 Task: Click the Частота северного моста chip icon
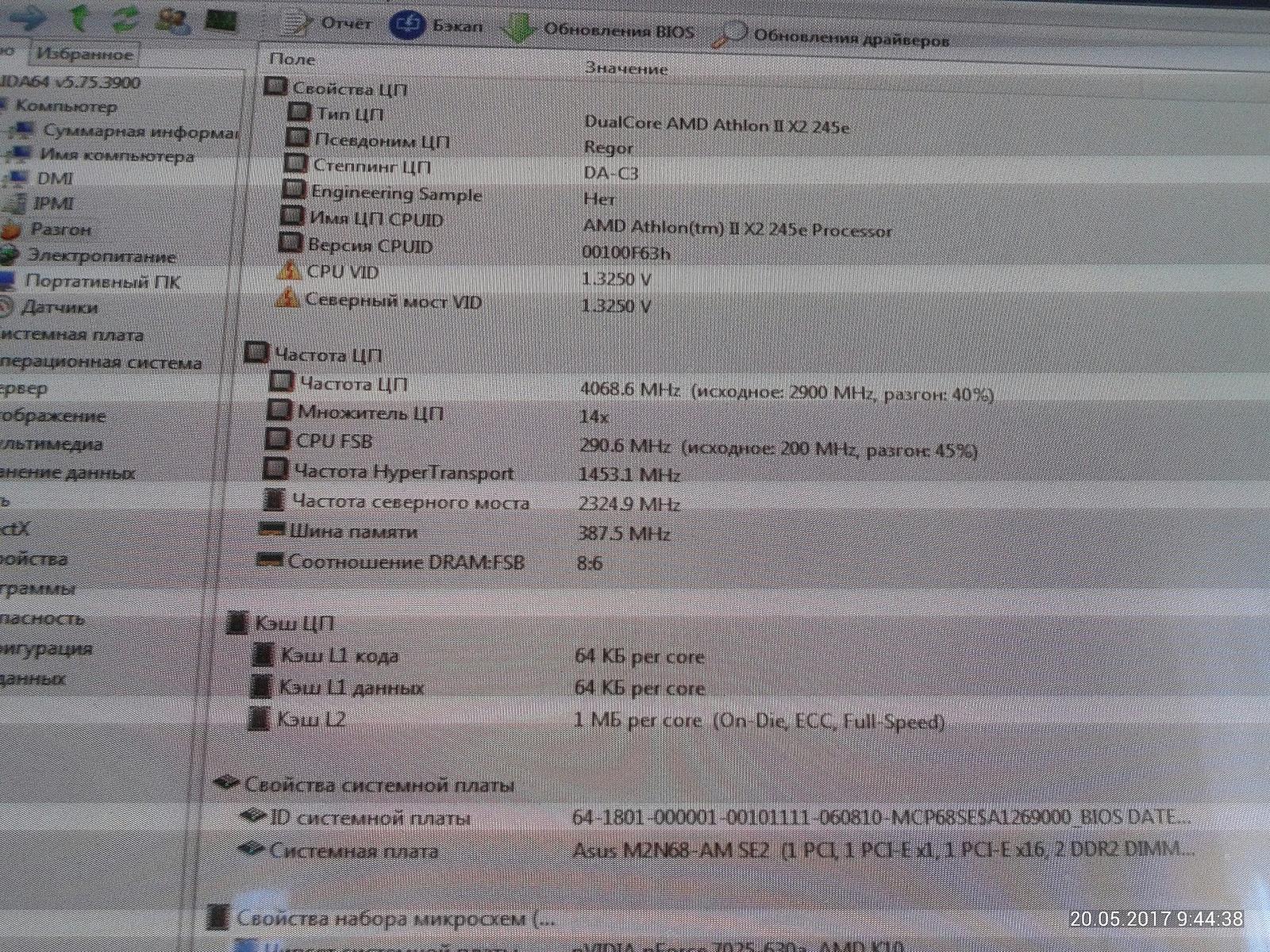(274, 499)
